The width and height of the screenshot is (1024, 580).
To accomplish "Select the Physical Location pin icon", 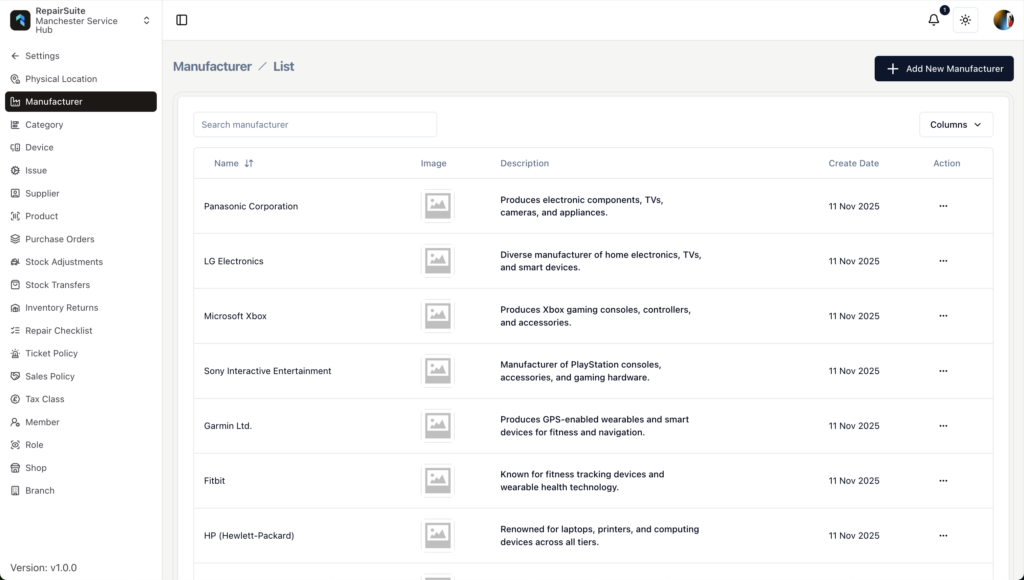I will point(15,79).
